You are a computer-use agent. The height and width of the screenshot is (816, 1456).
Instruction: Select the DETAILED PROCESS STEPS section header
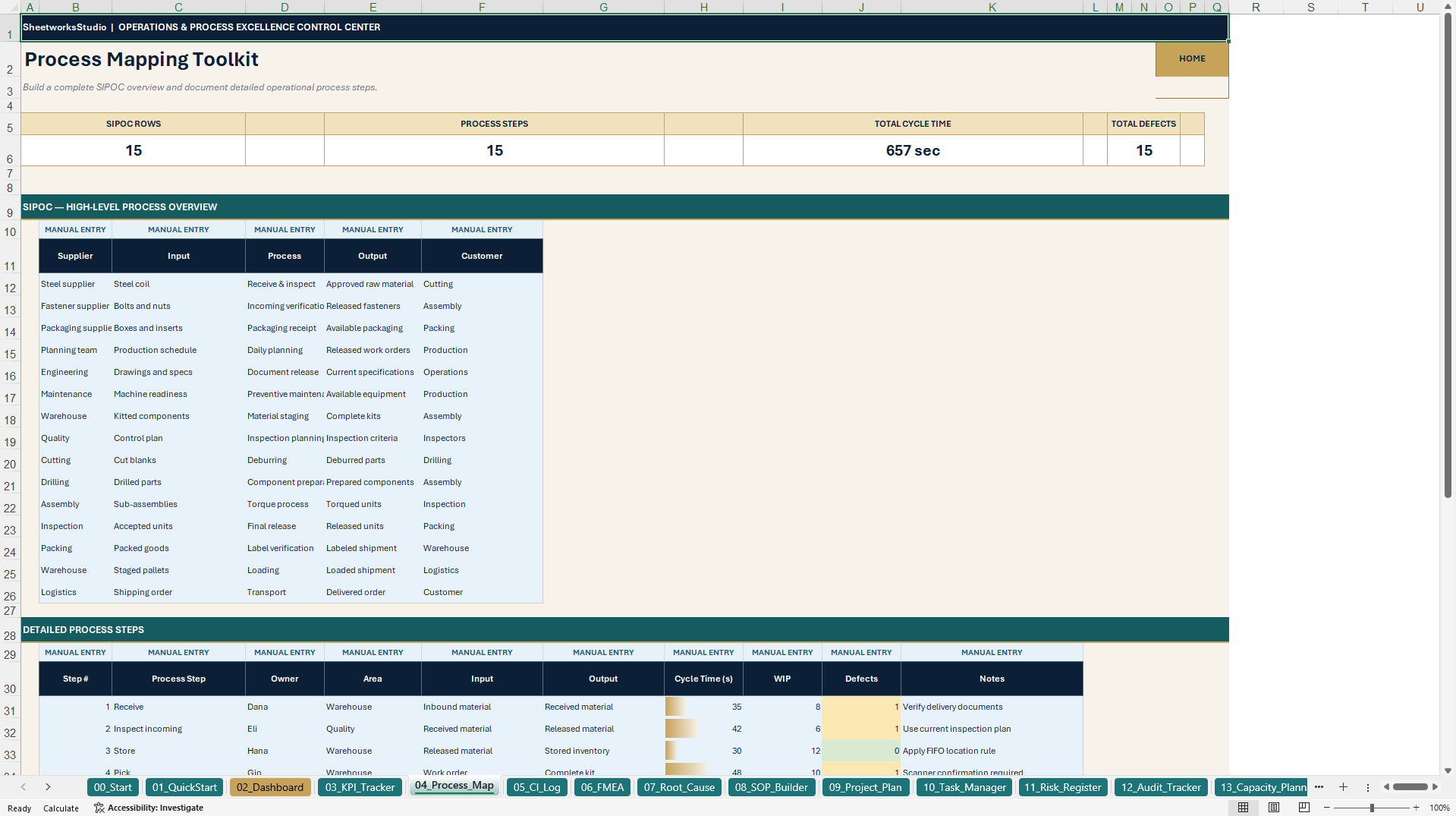point(624,629)
